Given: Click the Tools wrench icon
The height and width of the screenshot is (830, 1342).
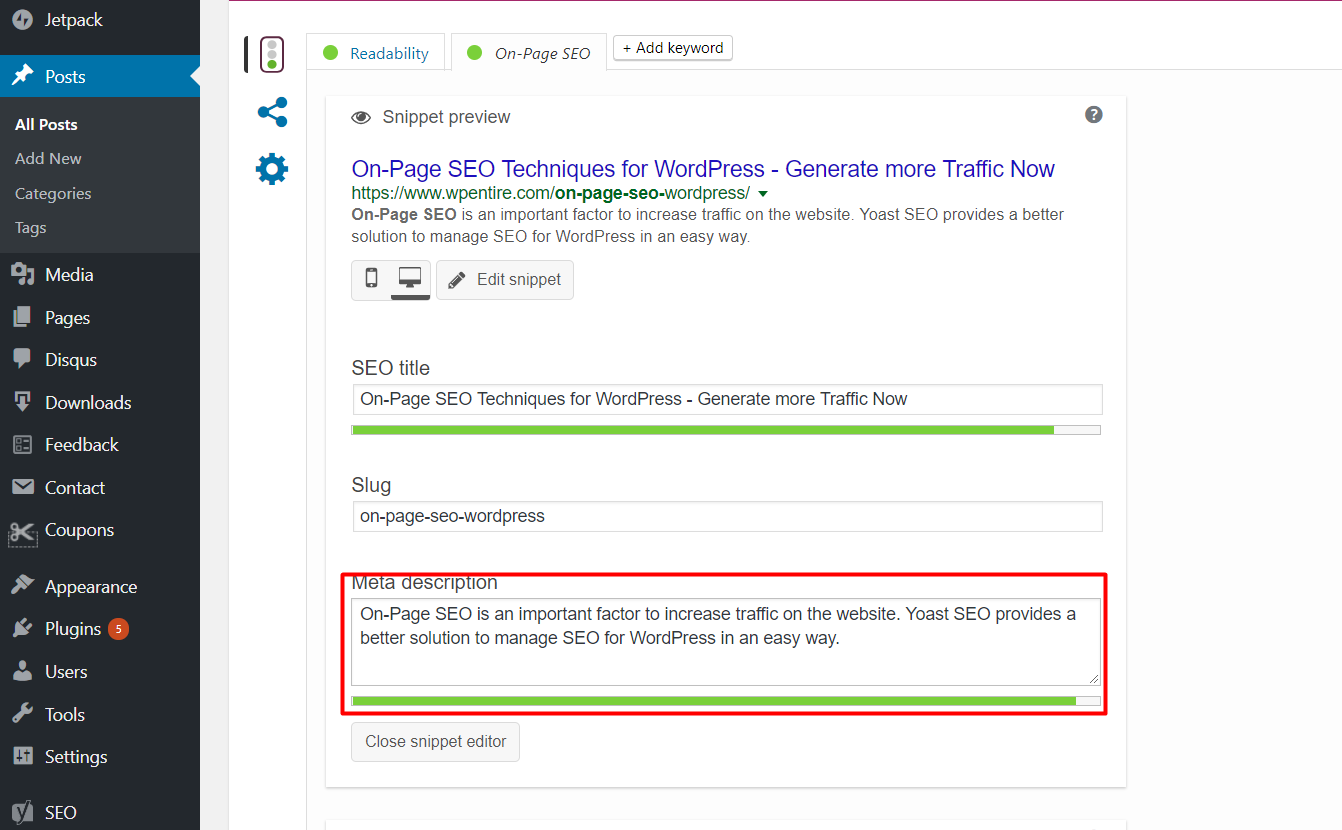Looking at the screenshot, I should (22, 714).
